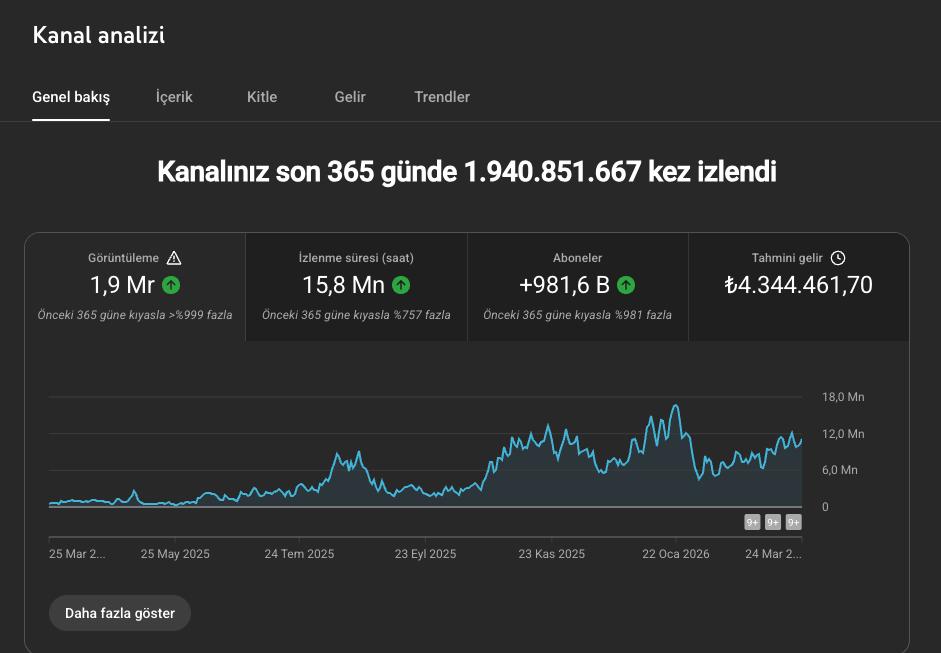Open the Kitle tab

[x=261, y=97]
